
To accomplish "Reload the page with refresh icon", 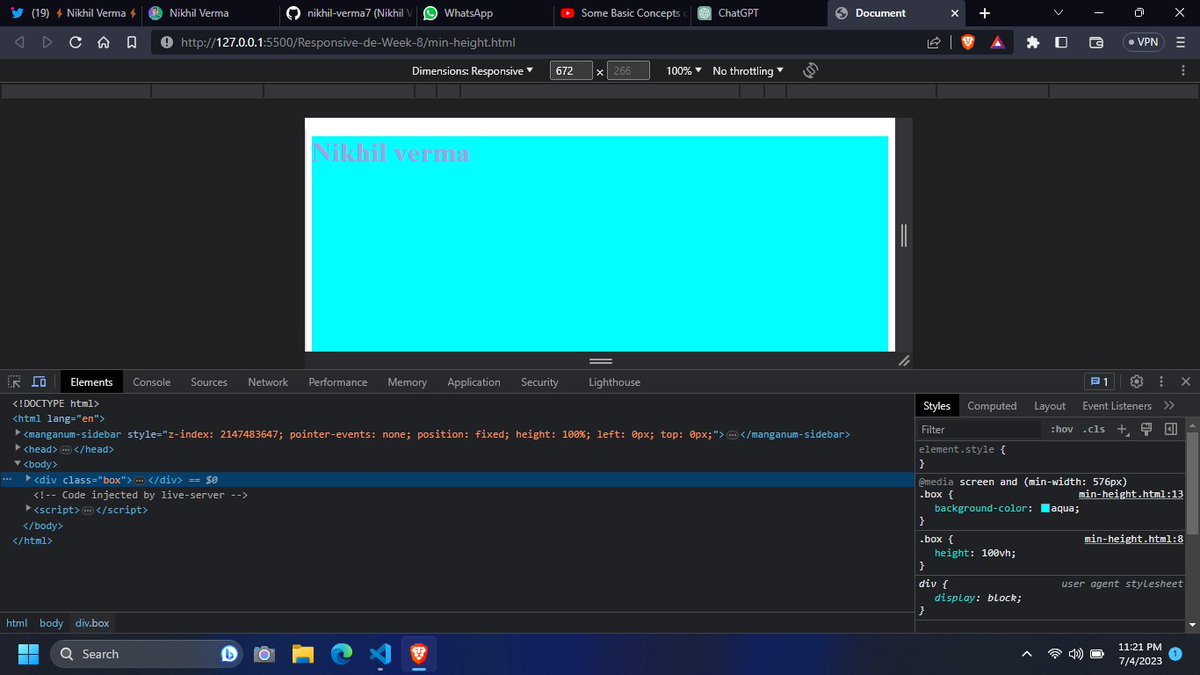I will pos(75,43).
